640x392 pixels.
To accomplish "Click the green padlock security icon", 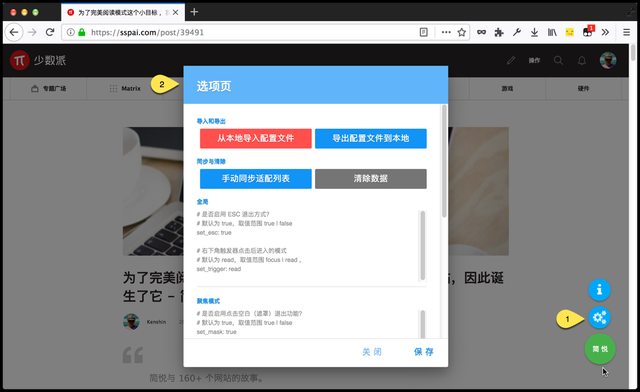I will (x=82, y=32).
